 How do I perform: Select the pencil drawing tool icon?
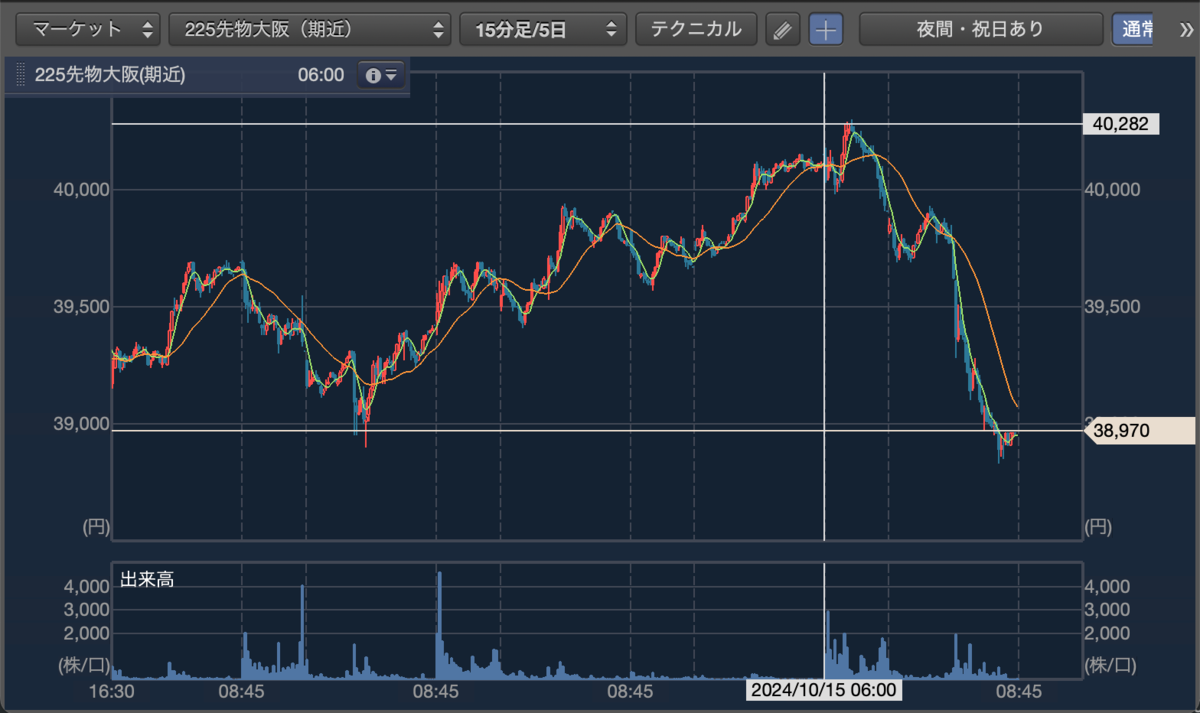(783, 30)
